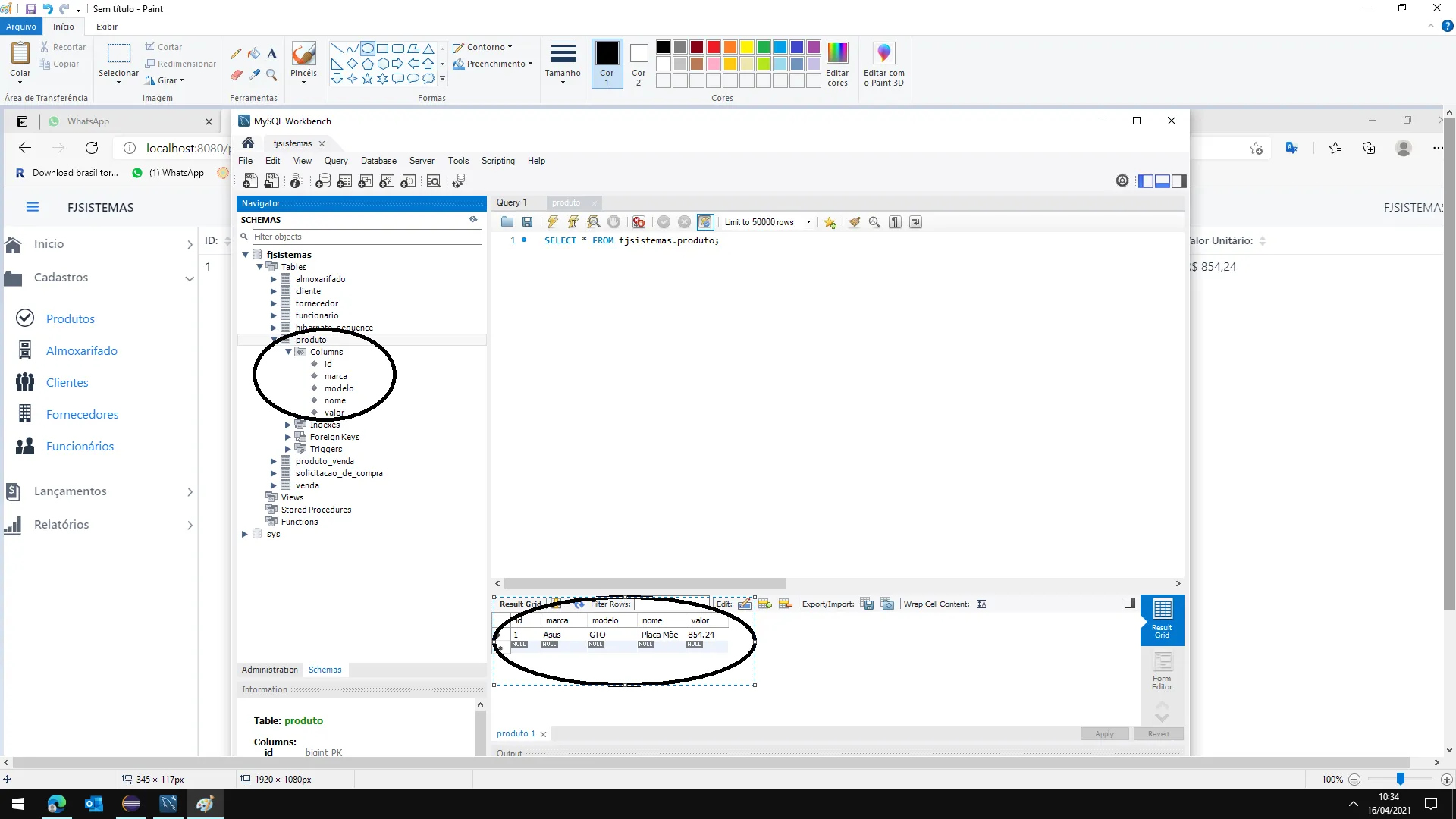Pick the Eraser tool
Screen dimensions: 1456x819
(x=236, y=74)
